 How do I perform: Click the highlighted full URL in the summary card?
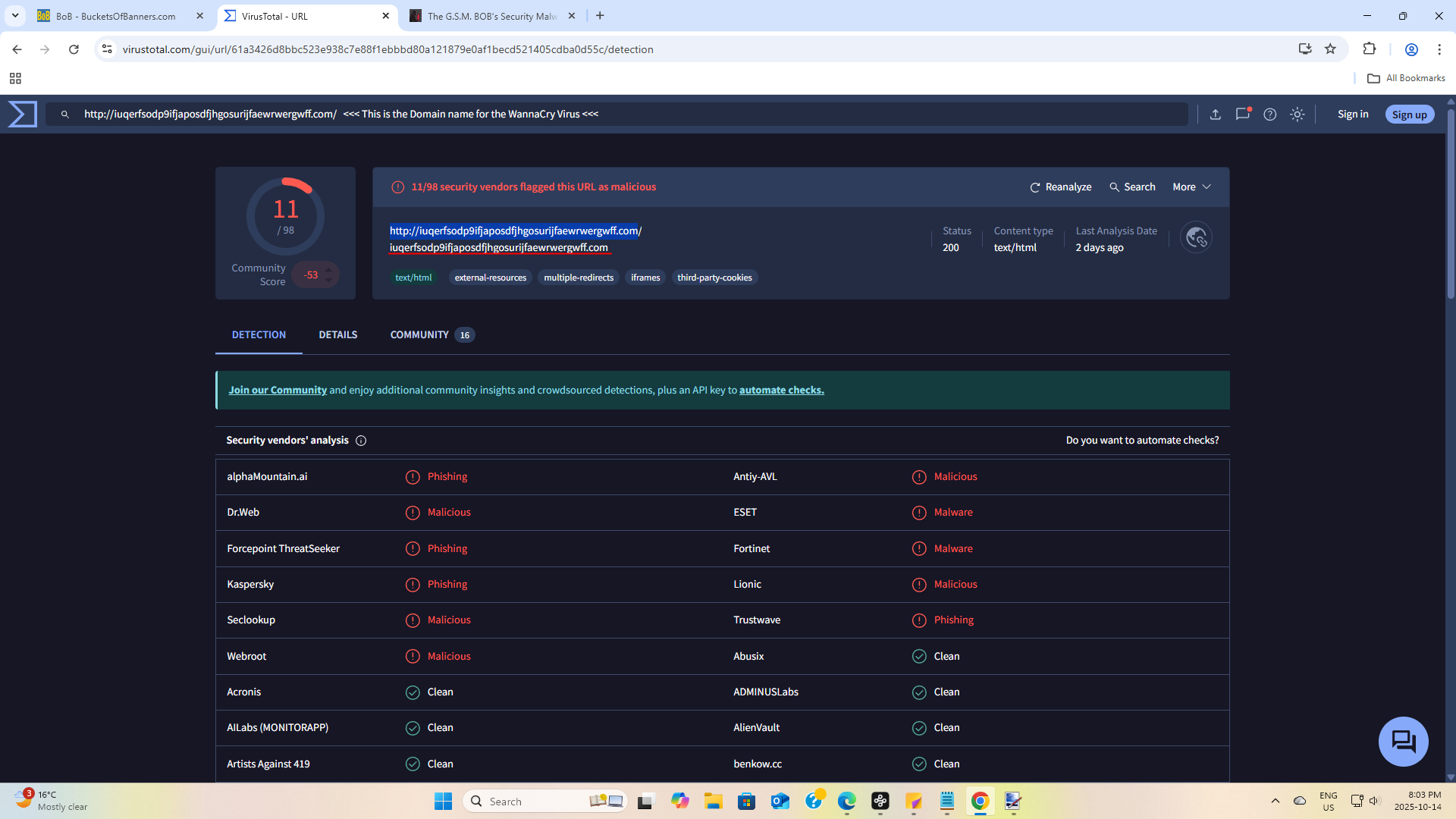tap(516, 231)
